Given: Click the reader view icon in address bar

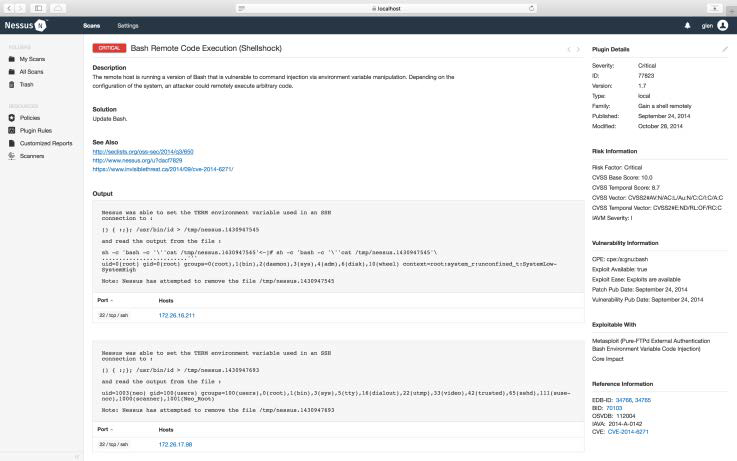Looking at the screenshot, I should [241, 8].
